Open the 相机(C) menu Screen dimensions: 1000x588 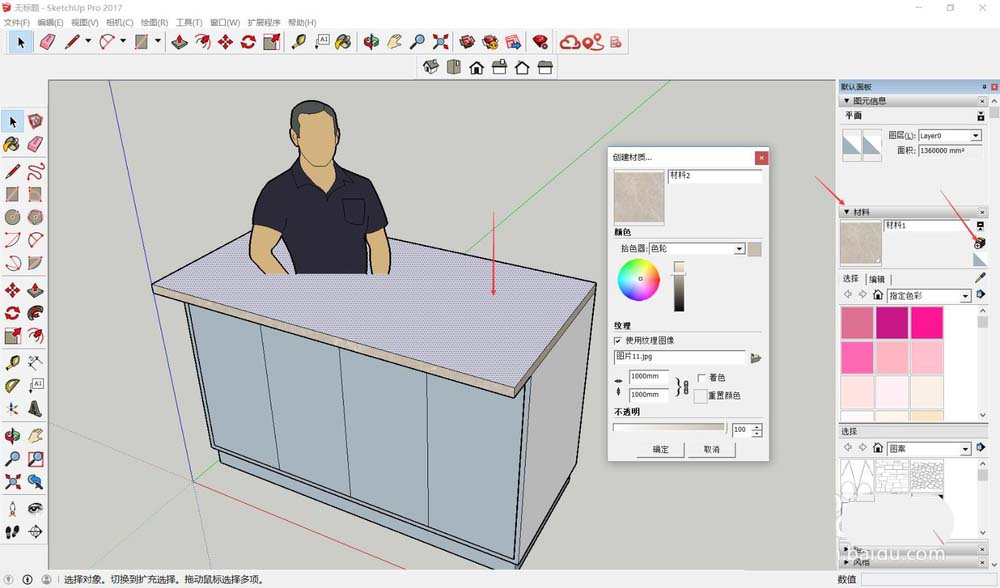point(118,22)
